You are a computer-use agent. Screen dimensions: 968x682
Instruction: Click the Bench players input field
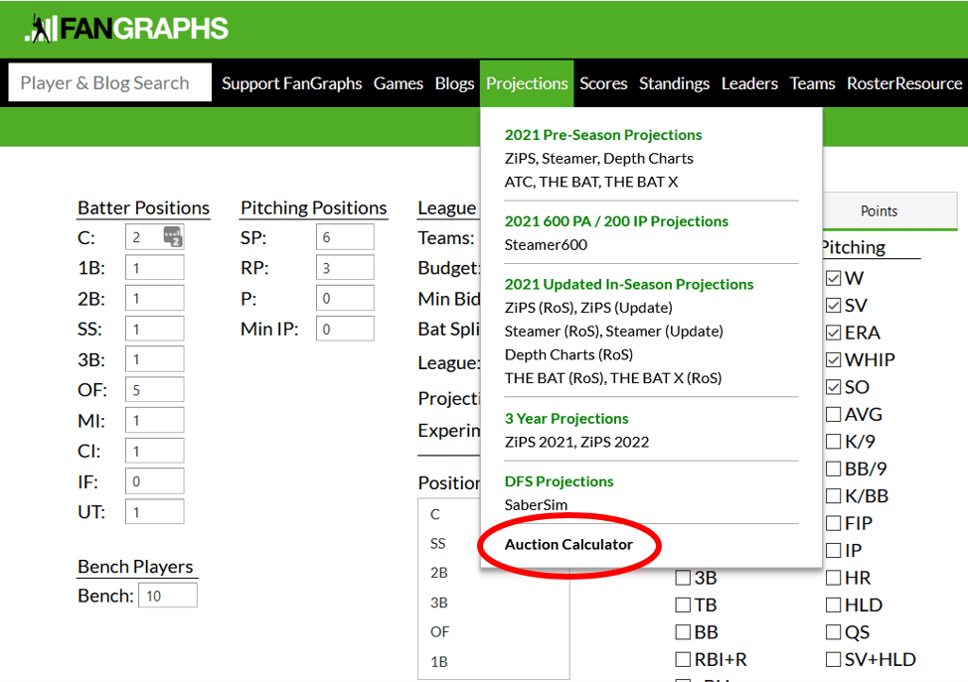166,593
